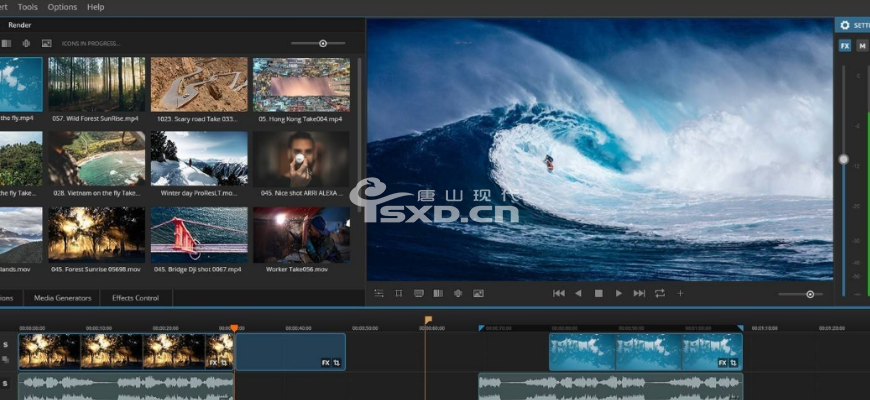Select 045. Bridge Dji shot 0067.mp4 thumbnail

[x=199, y=235]
